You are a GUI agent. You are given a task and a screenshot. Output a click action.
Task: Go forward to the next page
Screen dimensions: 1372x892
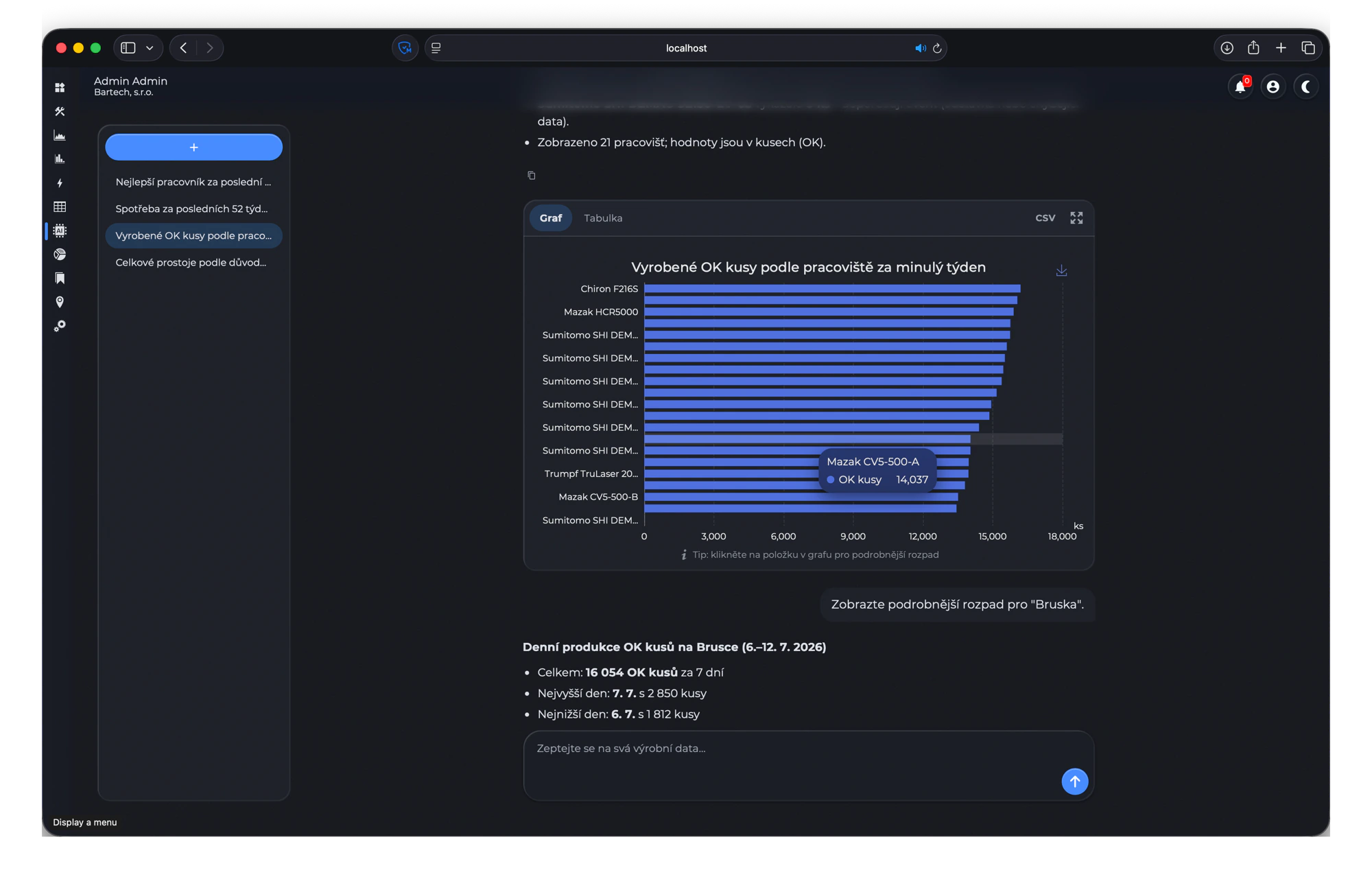coord(210,48)
